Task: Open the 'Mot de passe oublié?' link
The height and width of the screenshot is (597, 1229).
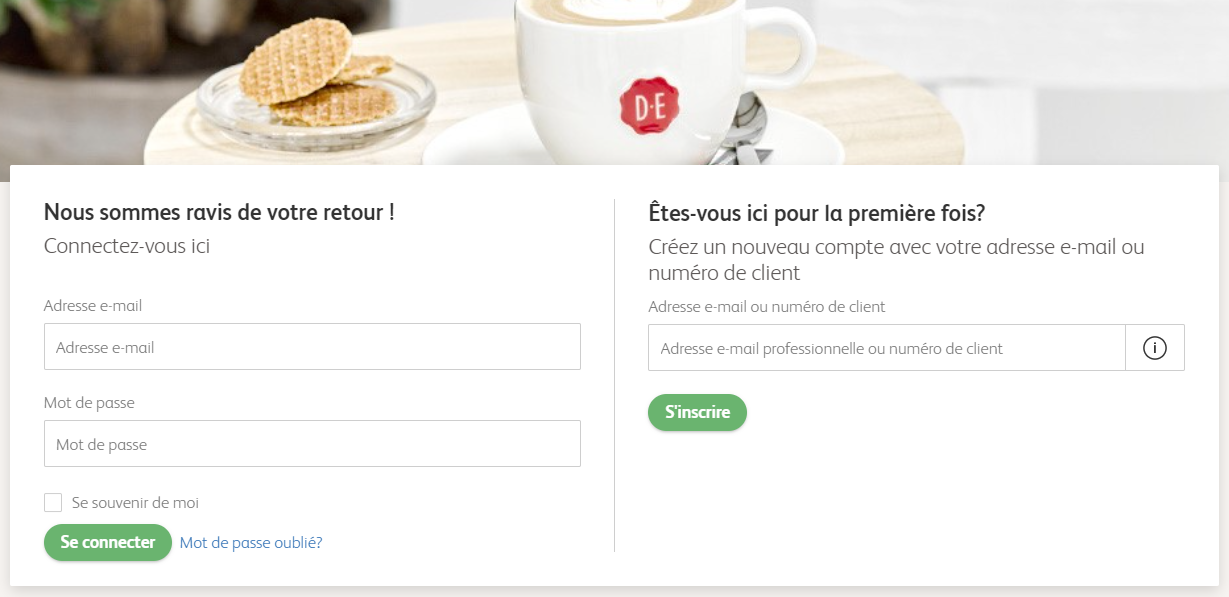Action: tap(251, 543)
